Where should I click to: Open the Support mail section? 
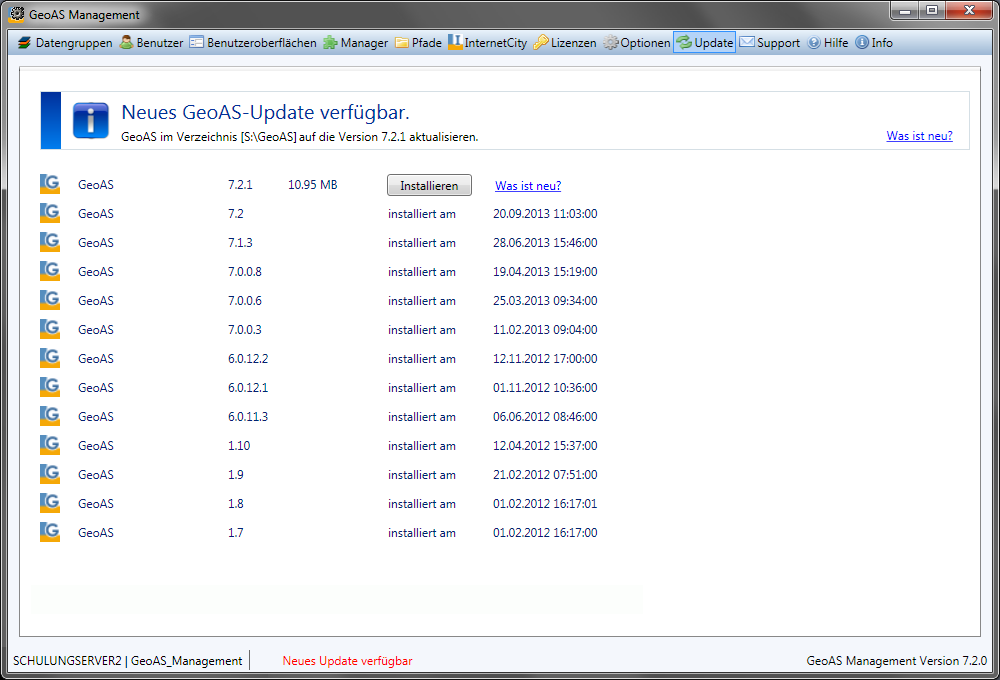click(770, 43)
